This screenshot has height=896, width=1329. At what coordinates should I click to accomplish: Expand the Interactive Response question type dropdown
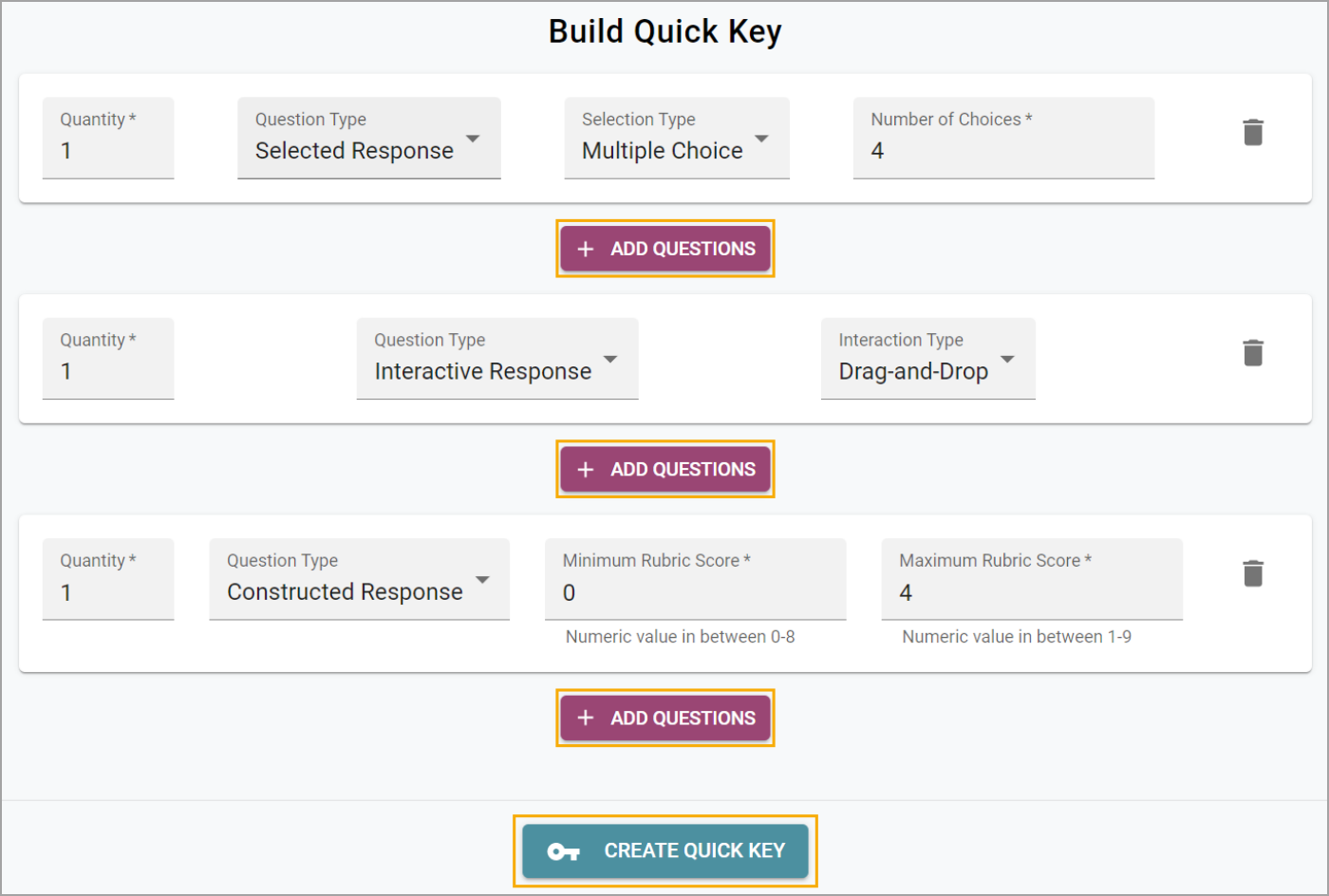497,359
